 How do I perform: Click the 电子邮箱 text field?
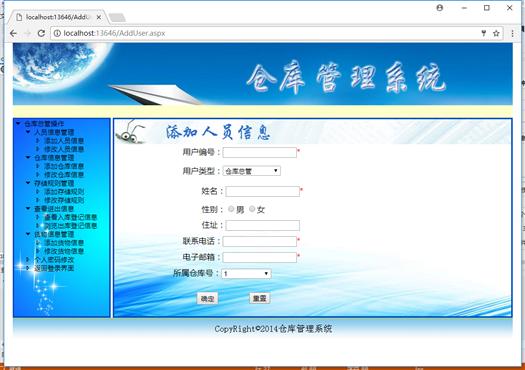pyautogui.click(x=260, y=257)
